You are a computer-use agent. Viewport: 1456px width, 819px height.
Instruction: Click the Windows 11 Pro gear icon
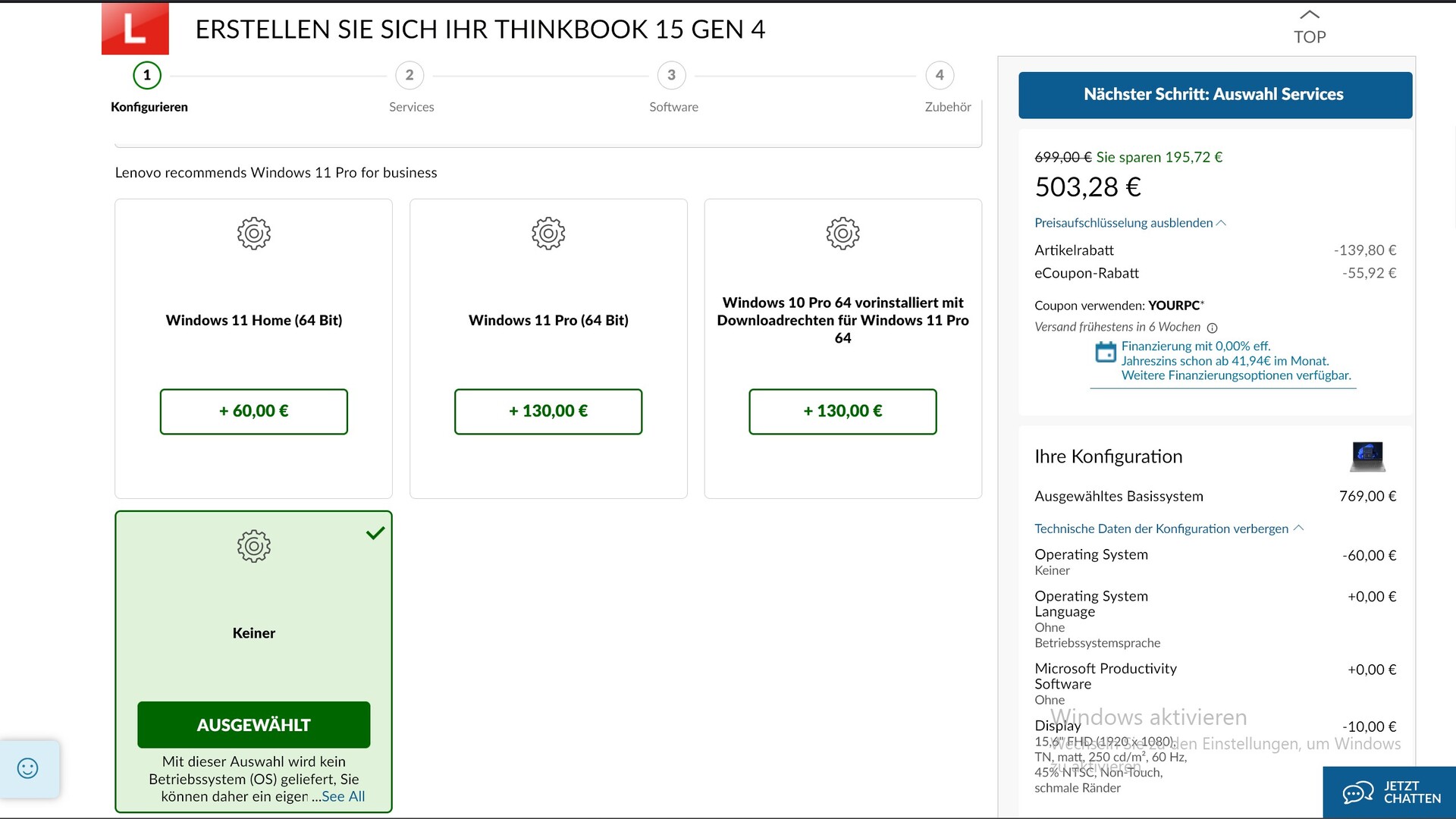pyautogui.click(x=548, y=234)
